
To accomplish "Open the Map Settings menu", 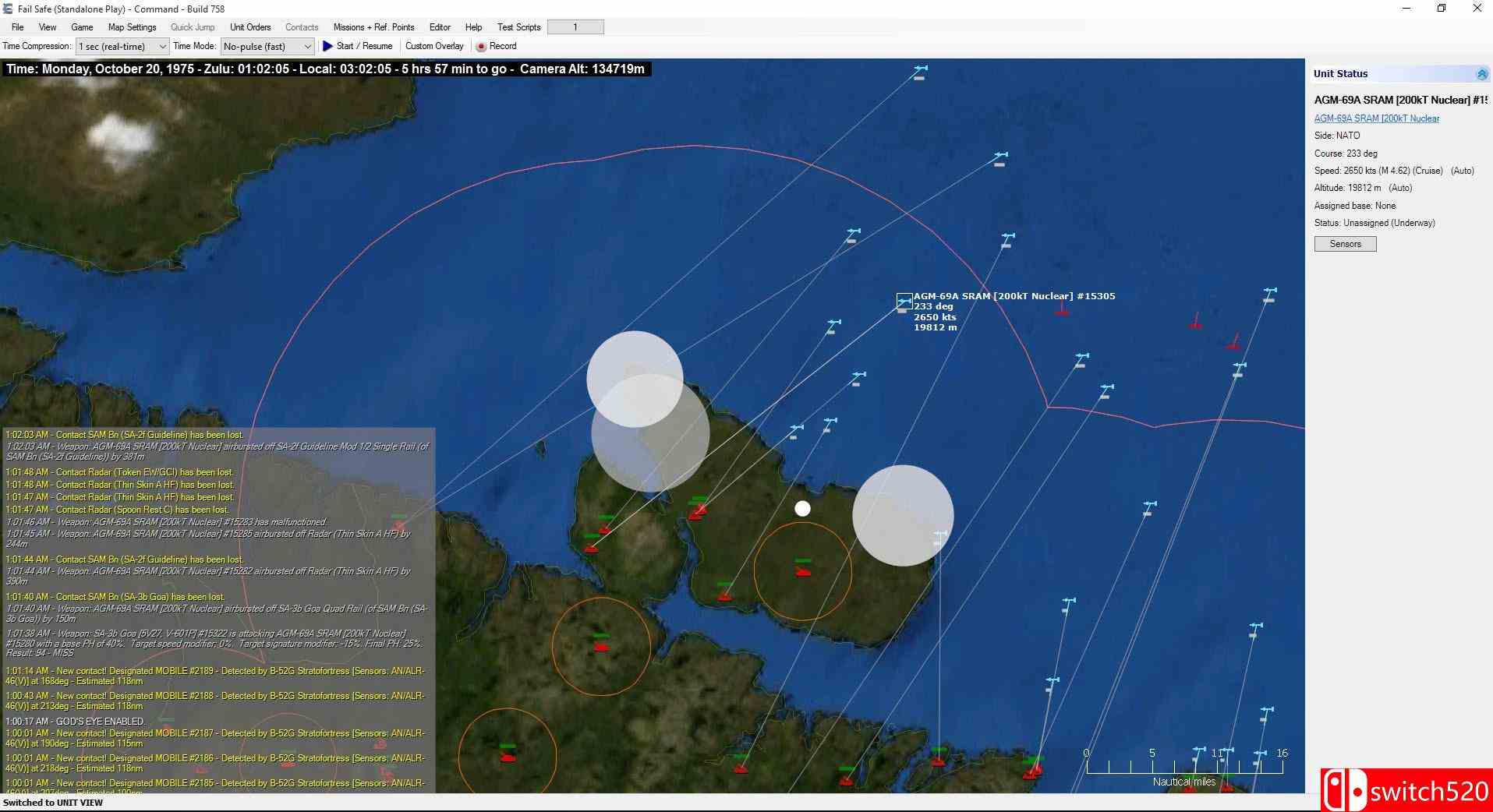I will point(132,27).
